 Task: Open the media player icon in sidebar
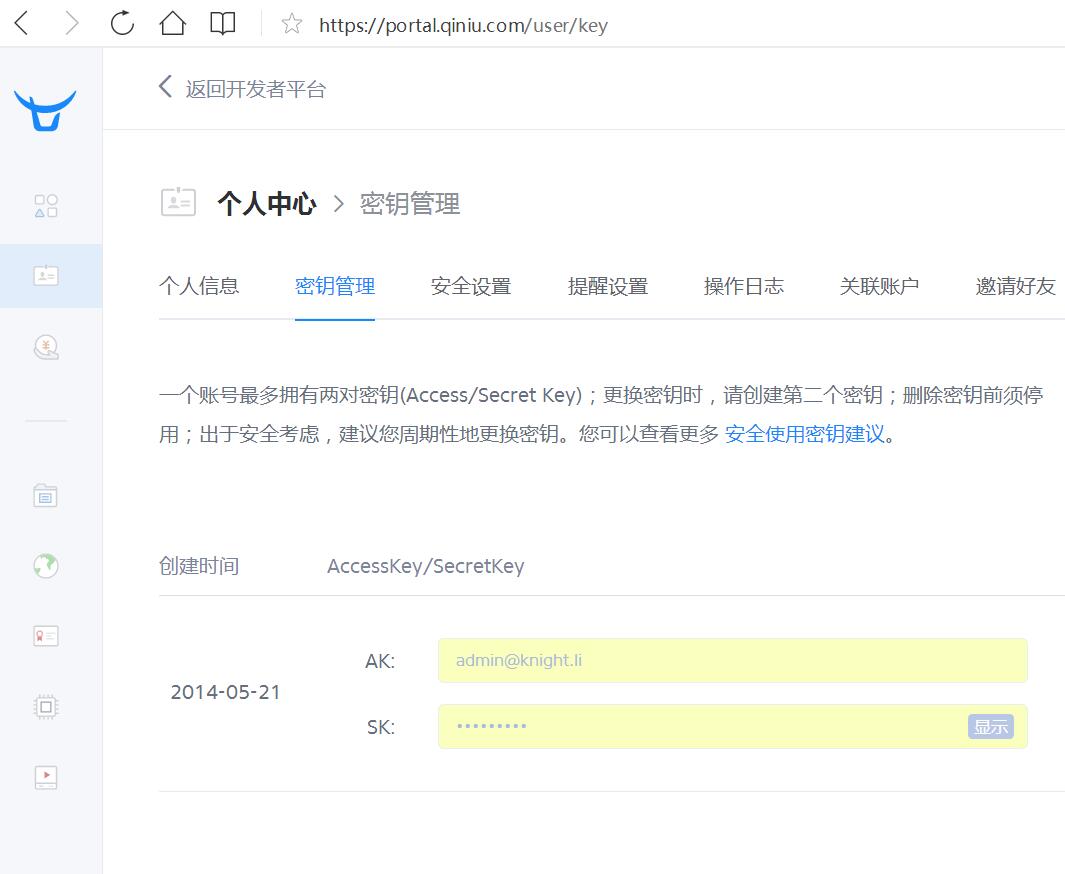[46, 777]
